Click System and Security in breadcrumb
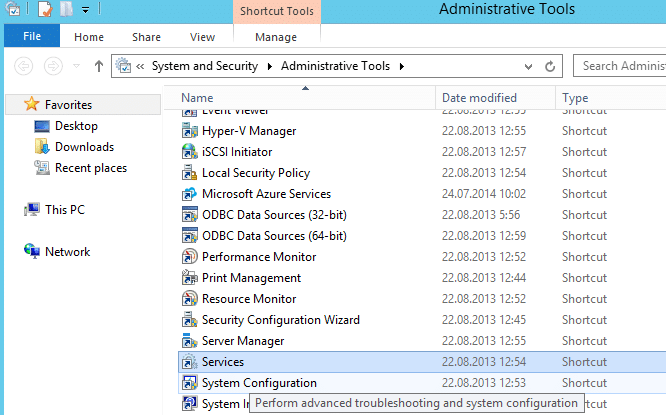The height and width of the screenshot is (415, 666). point(205,66)
